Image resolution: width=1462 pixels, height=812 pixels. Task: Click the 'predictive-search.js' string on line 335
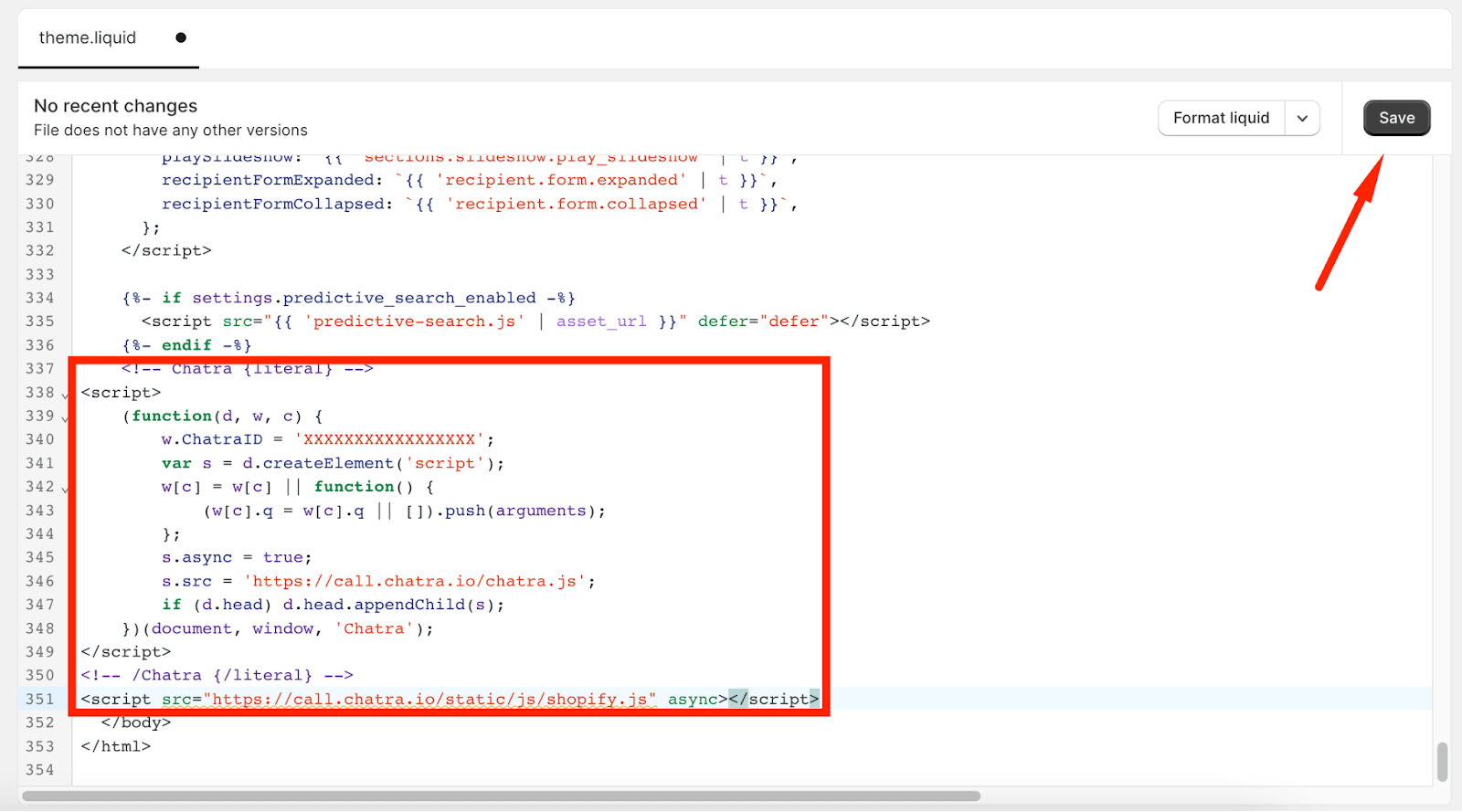pyautogui.click(x=415, y=322)
